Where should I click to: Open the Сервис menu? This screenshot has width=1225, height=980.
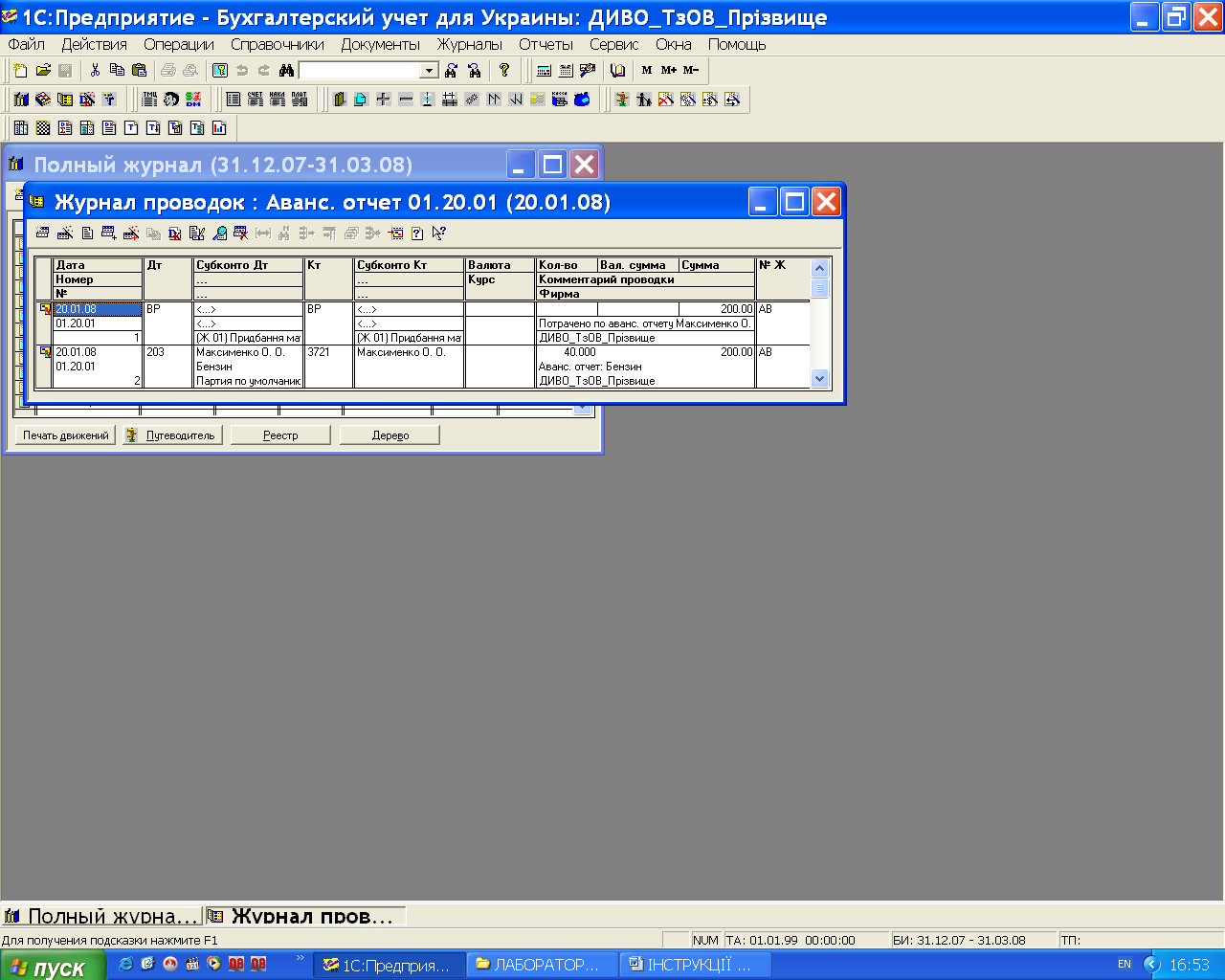(614, 44)
